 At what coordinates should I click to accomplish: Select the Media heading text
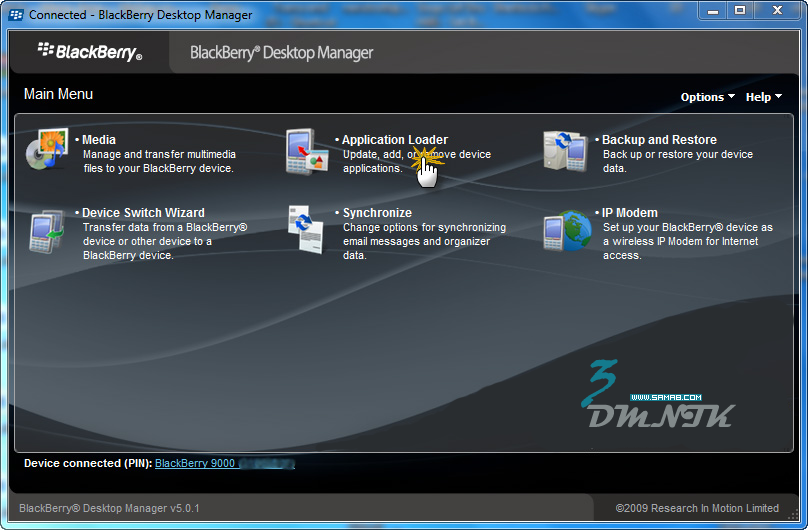[99, 140]
